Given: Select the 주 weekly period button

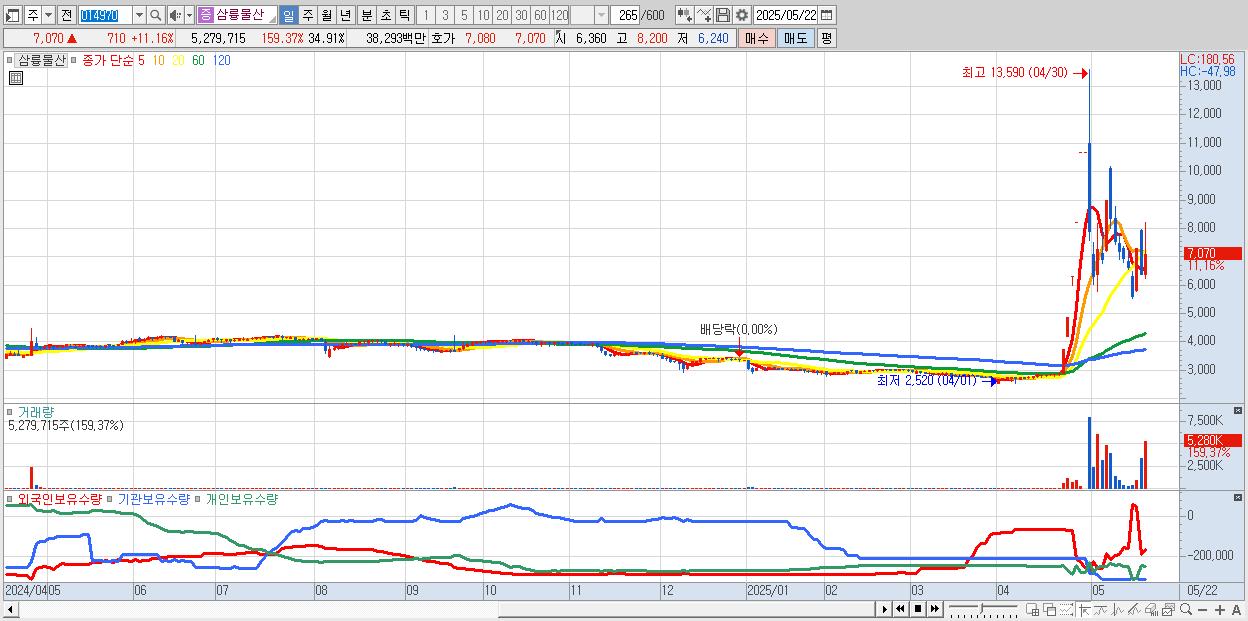Looking at the screenshot, I should [x=307, y=15].
